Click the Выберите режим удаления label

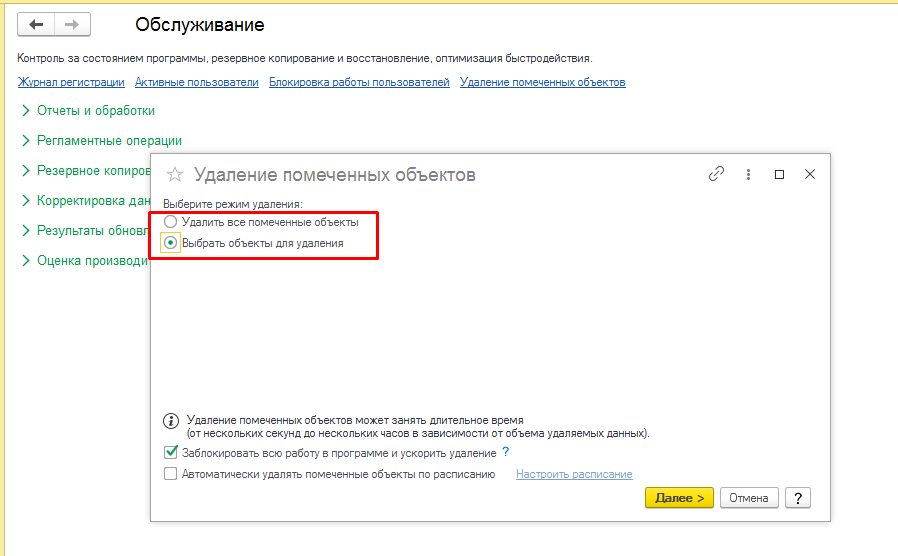point(233,204)
